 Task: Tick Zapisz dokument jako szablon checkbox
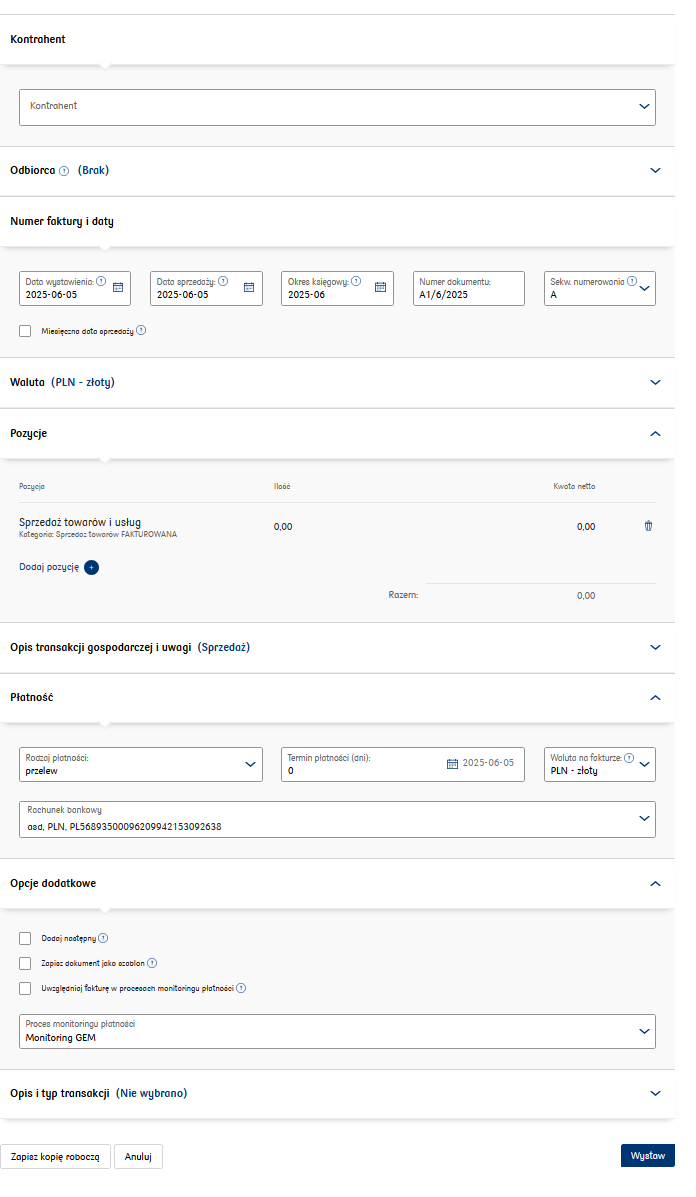coord(25,963)
